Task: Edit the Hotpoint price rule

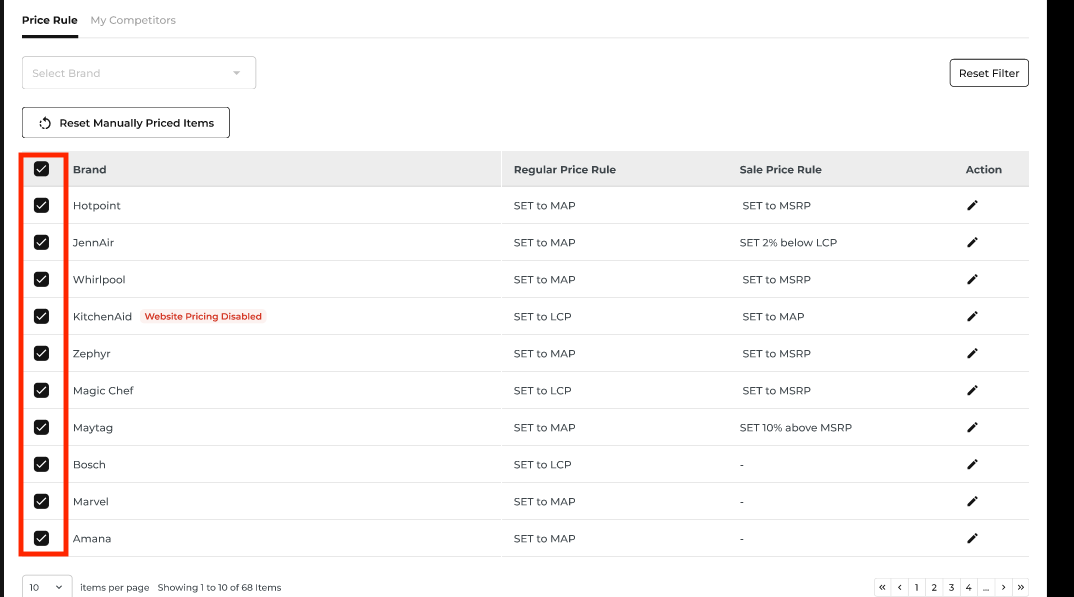Action: pyautogui.click(x=972, y=205)
